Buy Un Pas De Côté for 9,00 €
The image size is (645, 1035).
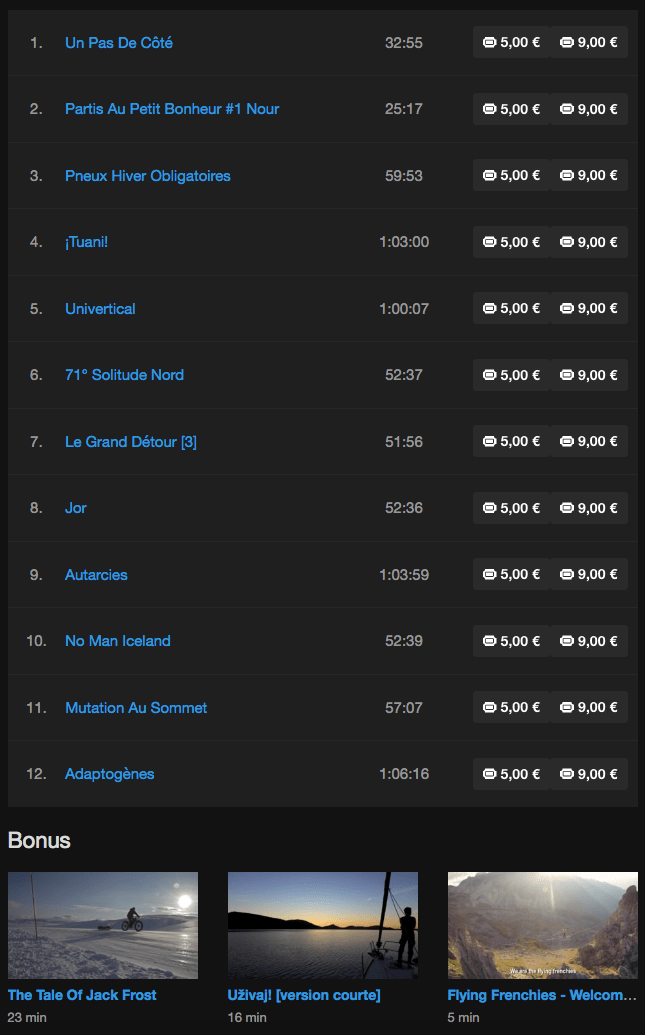coord(589,42)
